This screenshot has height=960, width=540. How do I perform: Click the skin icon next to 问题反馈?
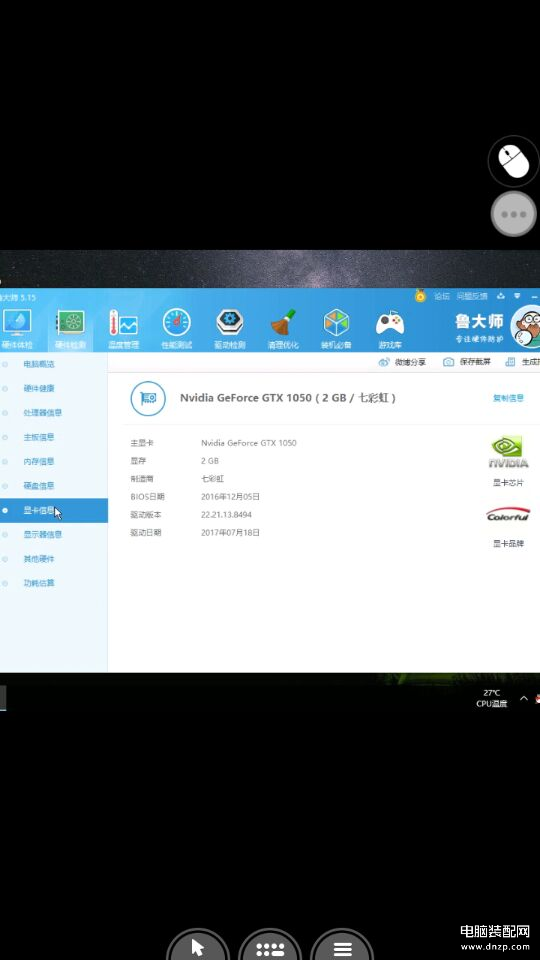point(501,296)
